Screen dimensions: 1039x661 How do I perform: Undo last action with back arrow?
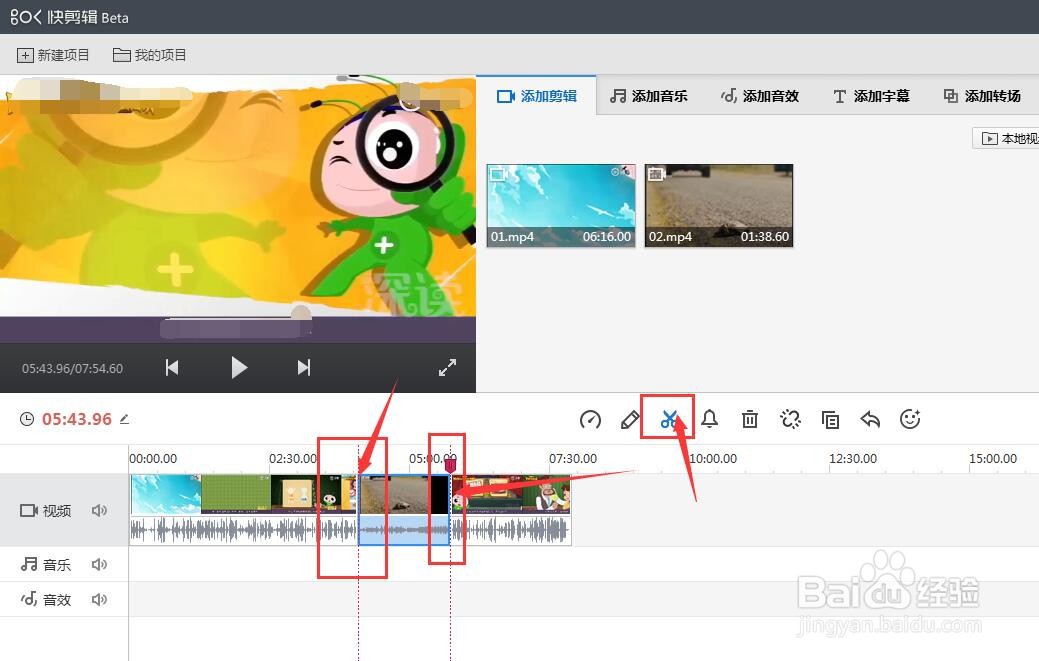tap(870, 419)
